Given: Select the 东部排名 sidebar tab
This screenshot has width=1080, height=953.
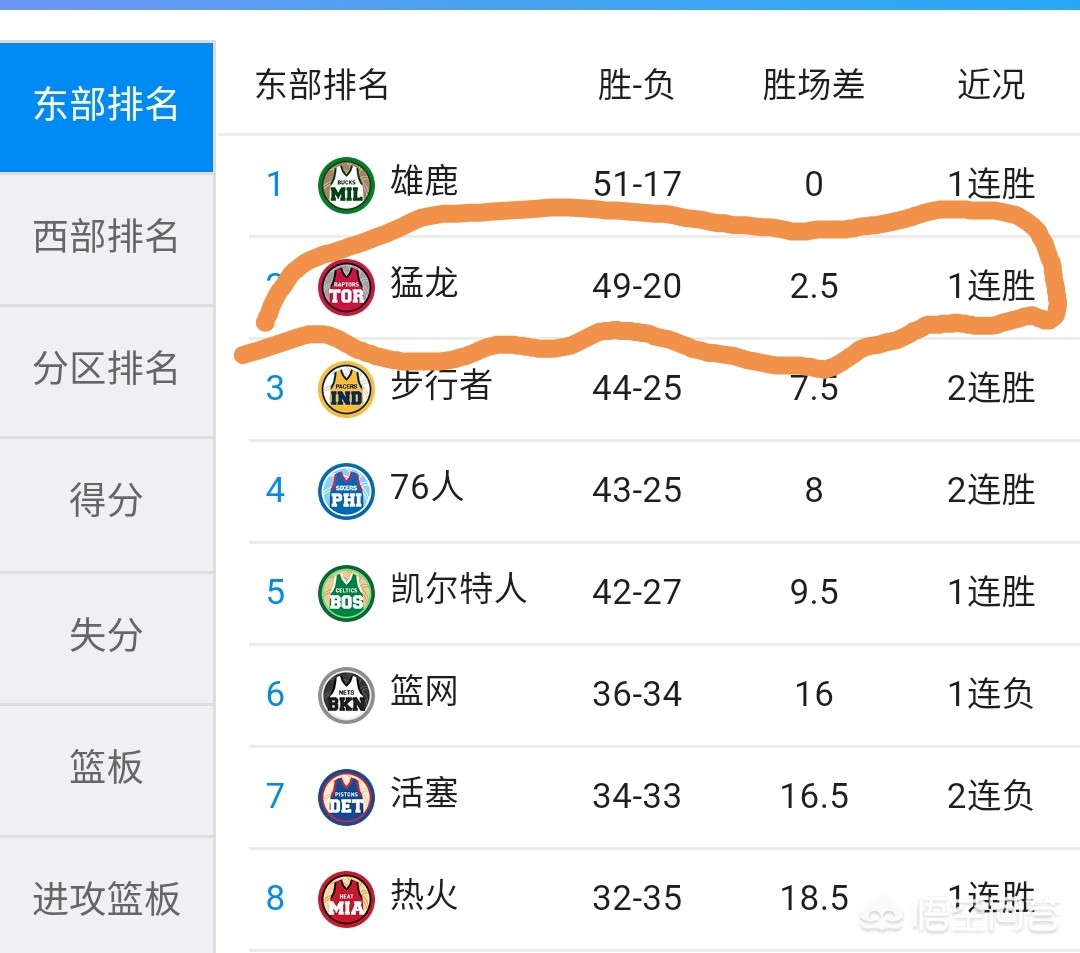Looking at the screenshot, I should (106, 105).
